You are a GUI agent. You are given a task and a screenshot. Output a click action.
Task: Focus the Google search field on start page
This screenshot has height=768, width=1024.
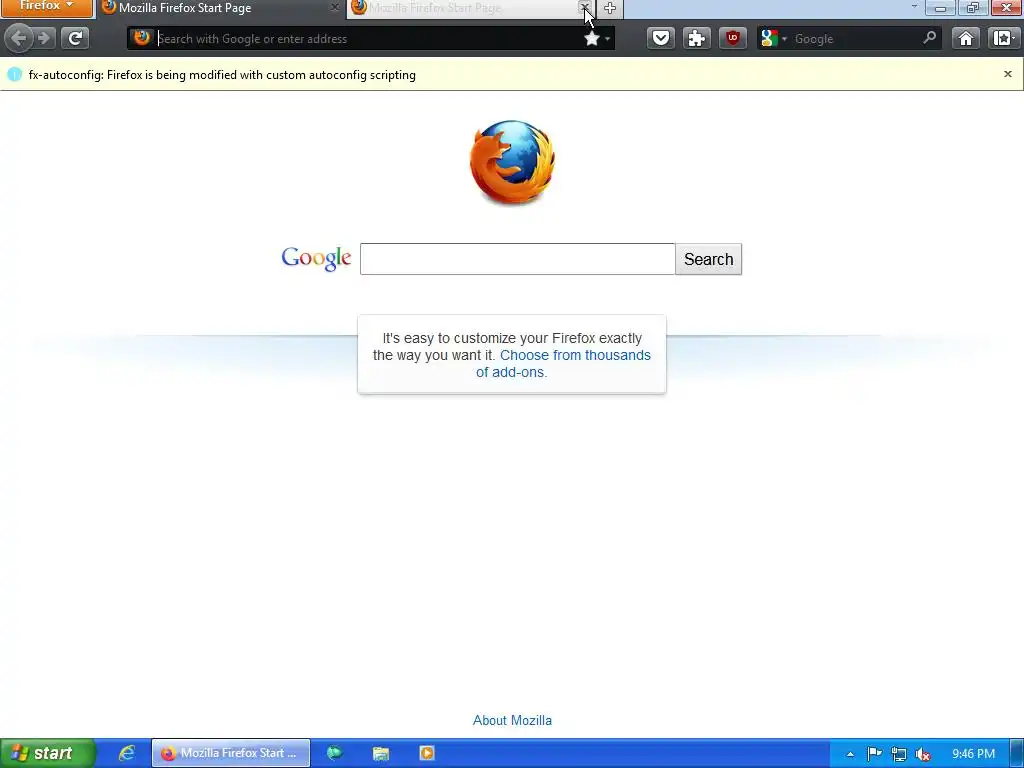(517, 259)
